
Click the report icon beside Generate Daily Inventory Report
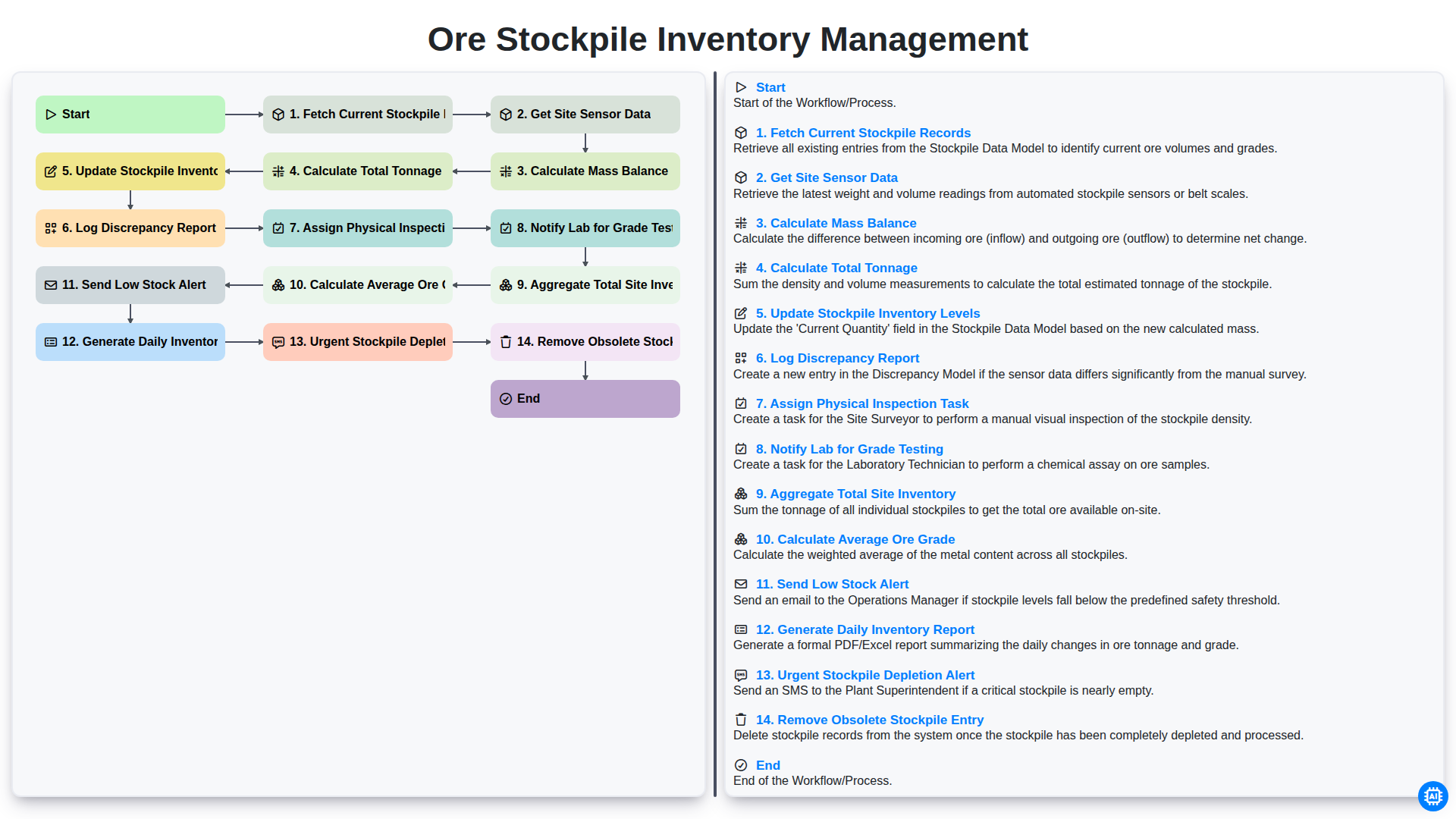741,629
